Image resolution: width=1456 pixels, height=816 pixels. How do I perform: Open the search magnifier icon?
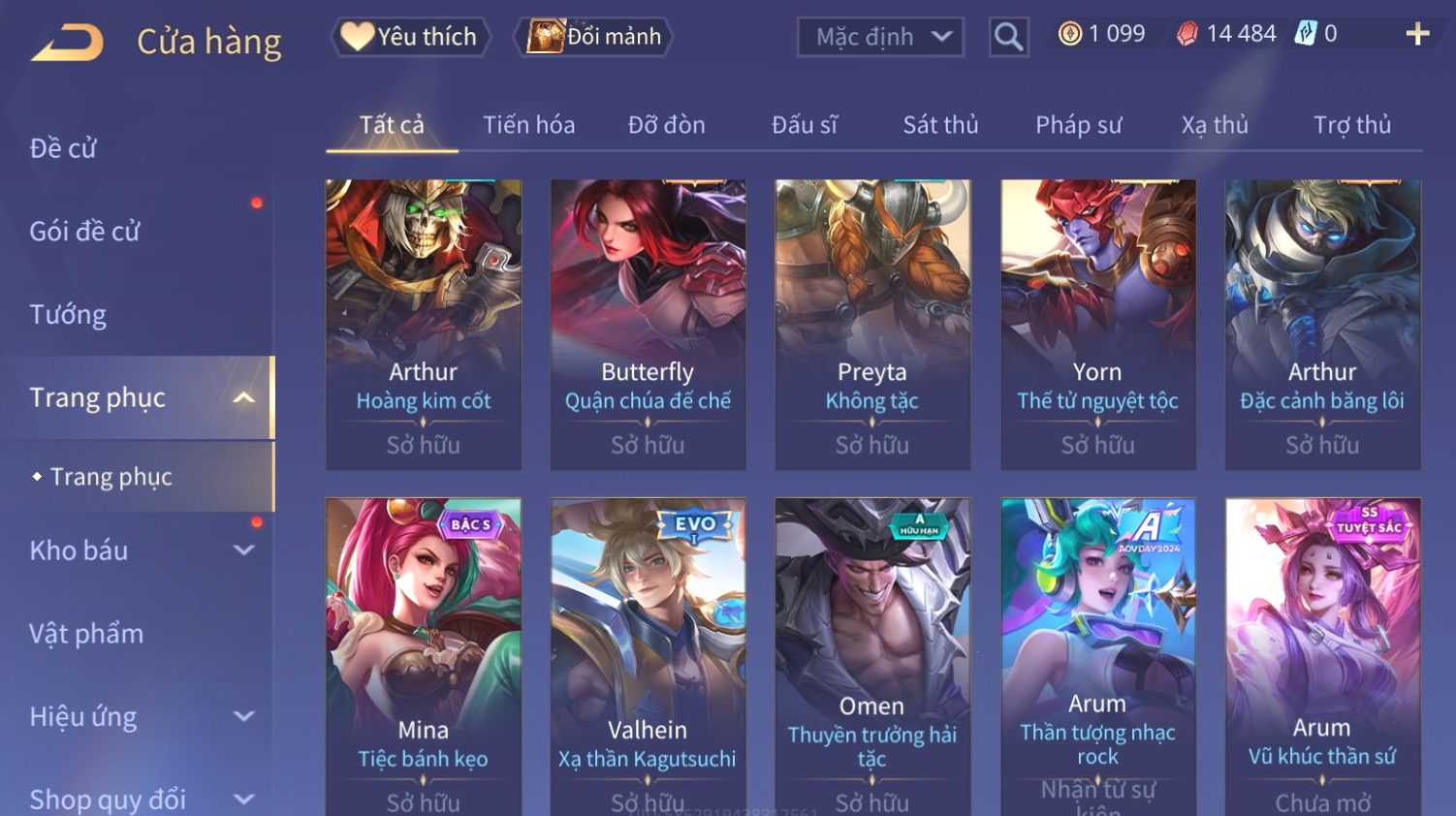pyautogui.click(x=1008, y=38)
